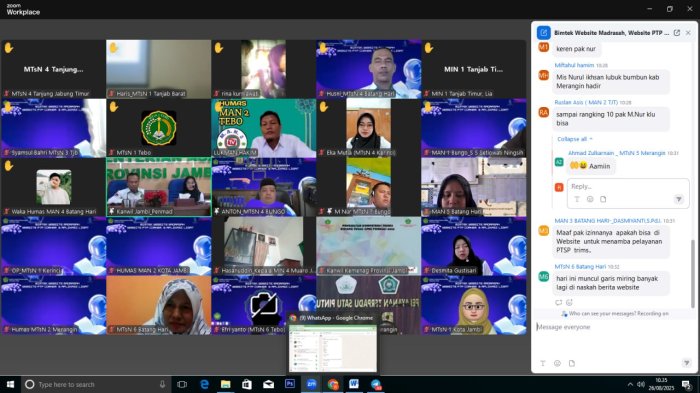Open Microsoft Word from the taskbar
This screenshot has height=393, width=700.
354,384
